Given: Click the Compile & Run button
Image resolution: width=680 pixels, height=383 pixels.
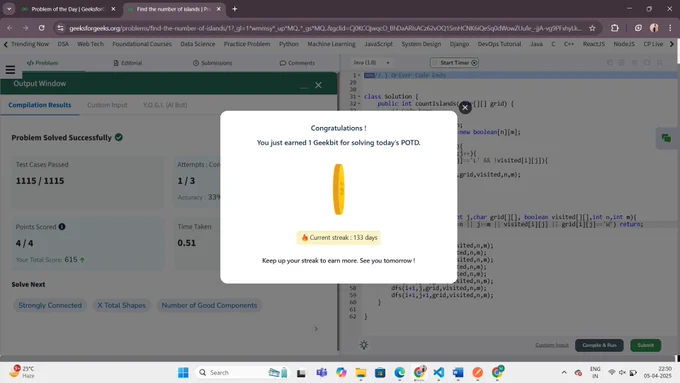Looking at the screenshot, I should click(x=599, y=345).
